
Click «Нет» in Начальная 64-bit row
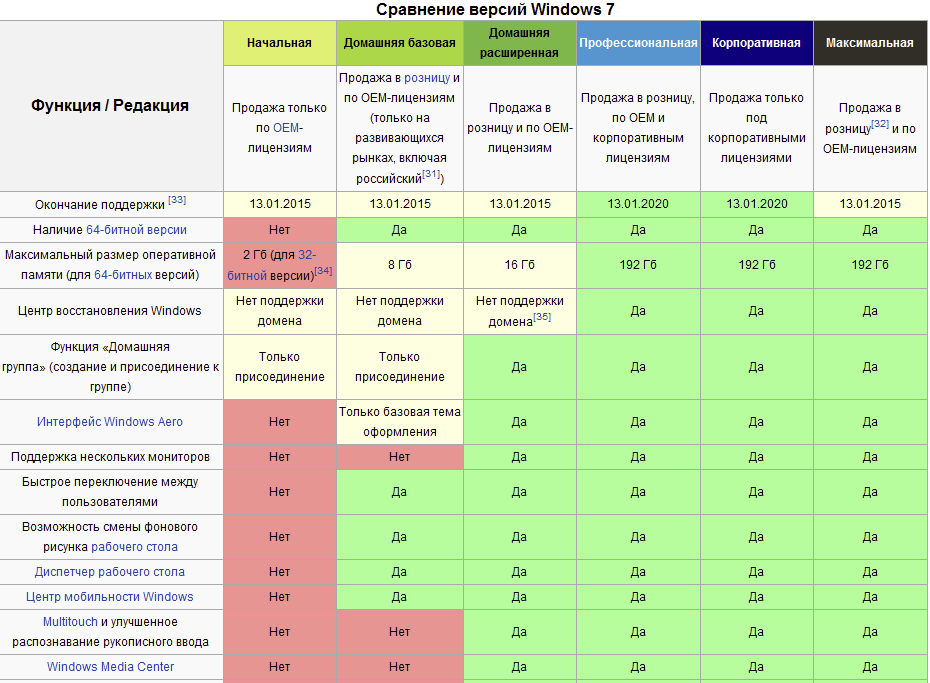[x=280, y=229]
